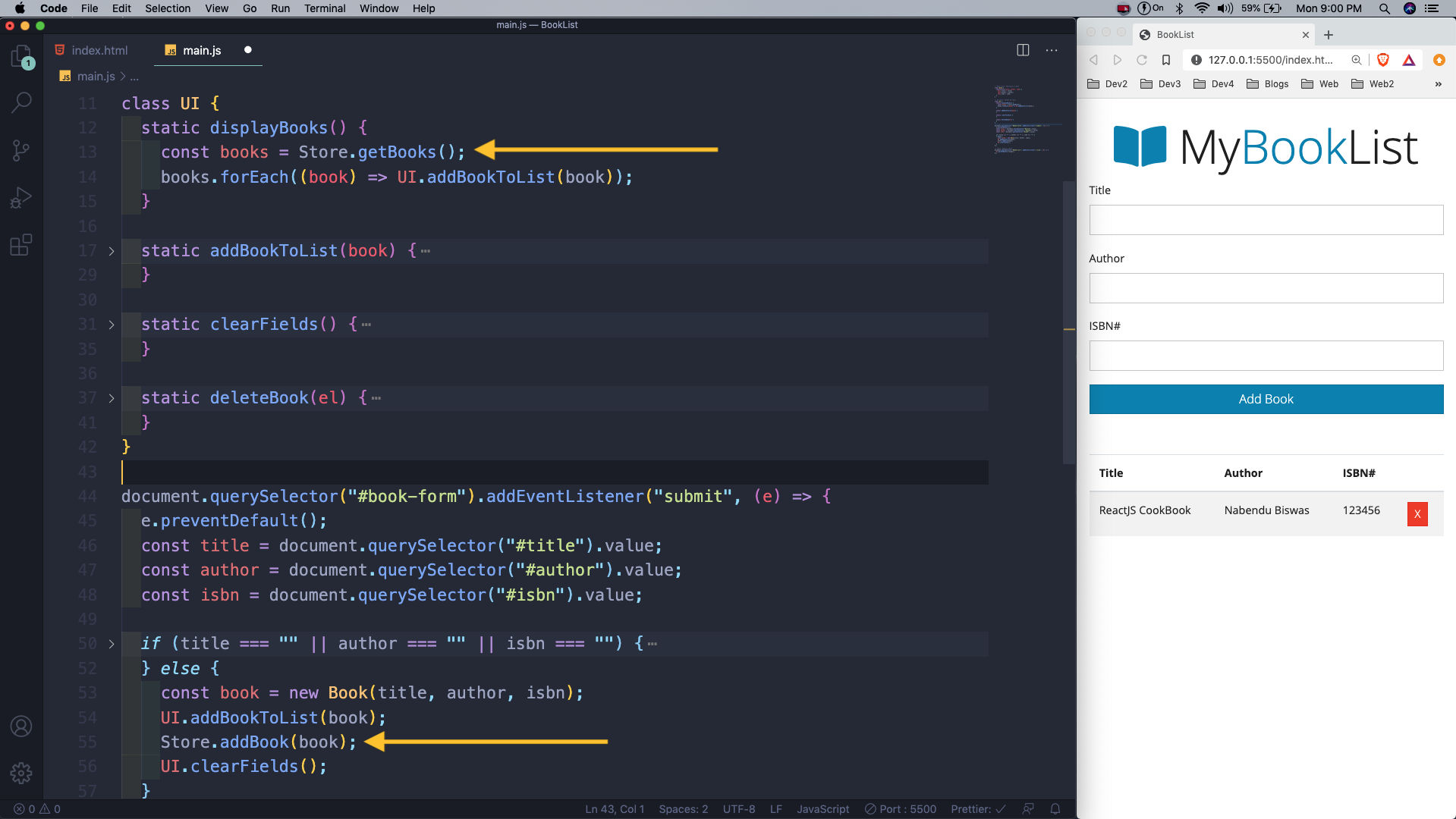Click the Port : 5500 Live Server status
Viewport: 1456px width, 819px height.
(901, 809)
